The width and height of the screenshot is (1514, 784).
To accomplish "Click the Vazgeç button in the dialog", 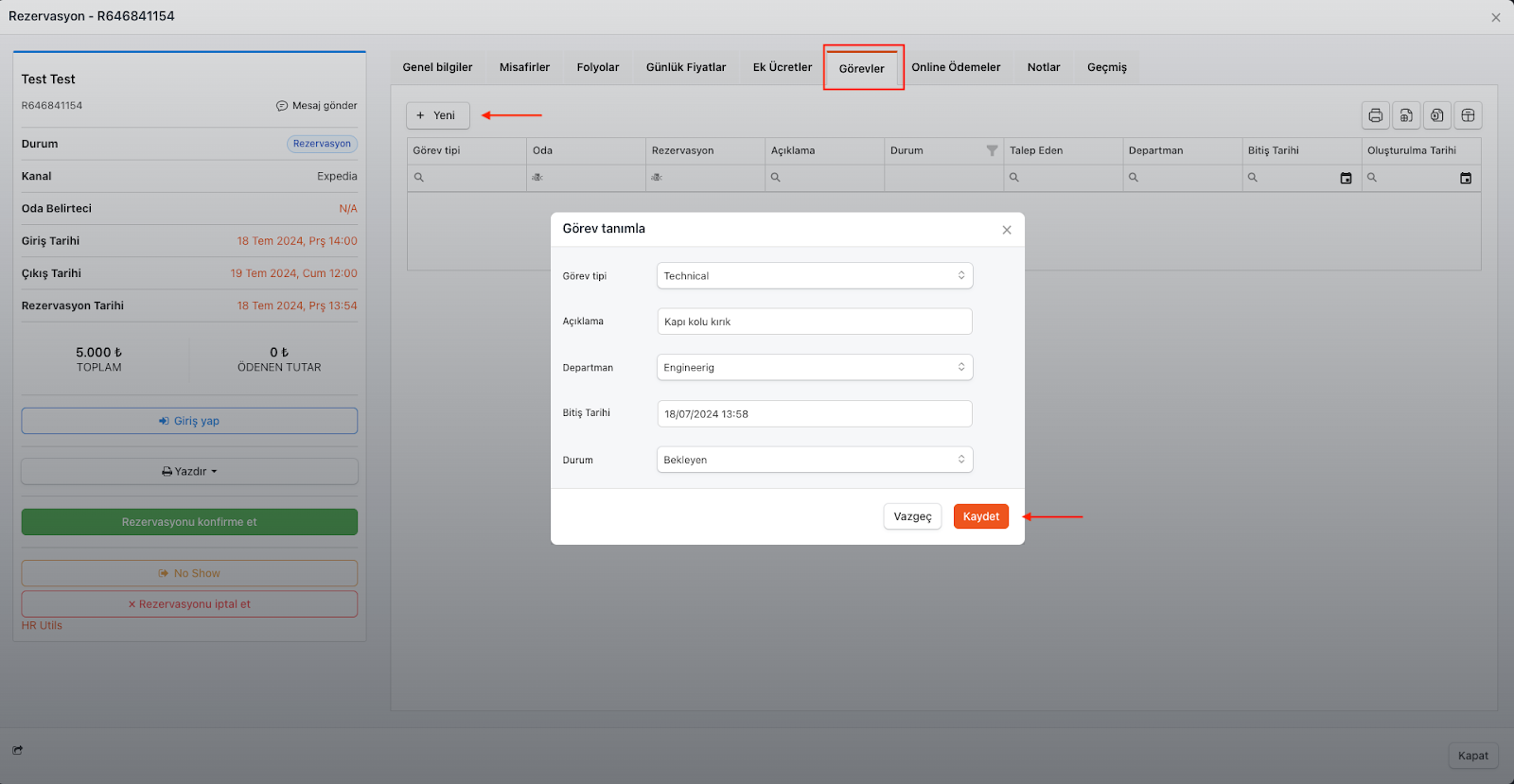I will (912, 516).
